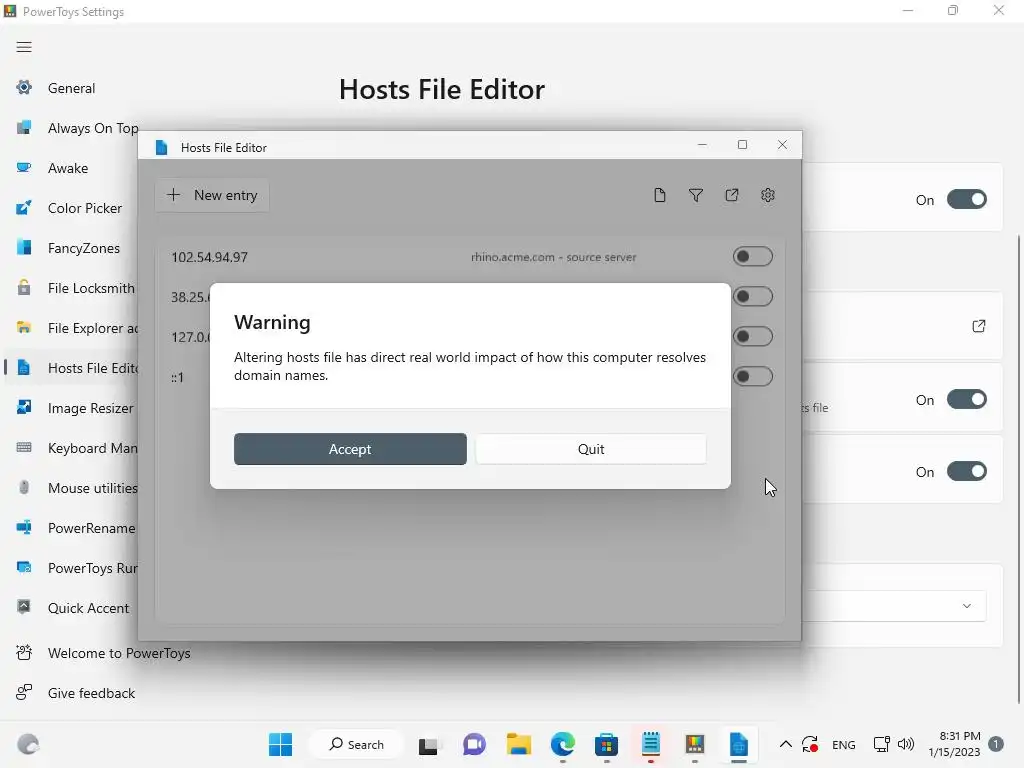Click the PowerRename sidebar icon
This screenshot has width=1024, height=768.
(24, 528)
